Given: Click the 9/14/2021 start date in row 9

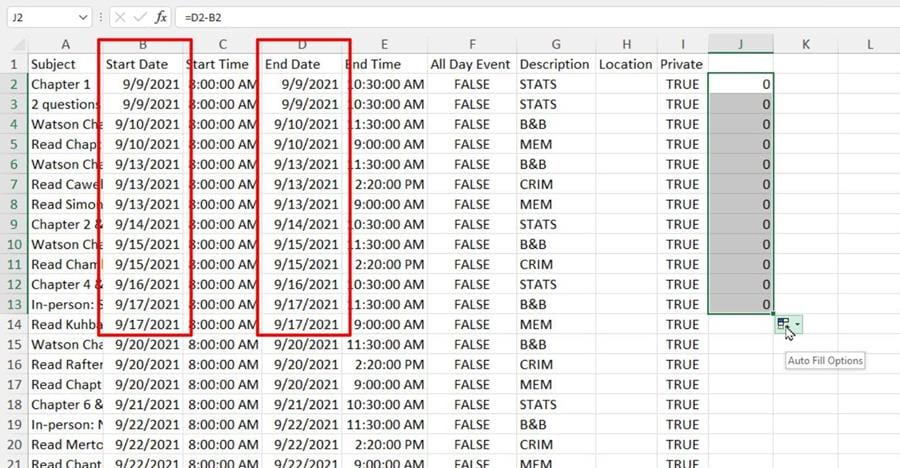Looking at the screenshot, I should [x=143, y=225].
